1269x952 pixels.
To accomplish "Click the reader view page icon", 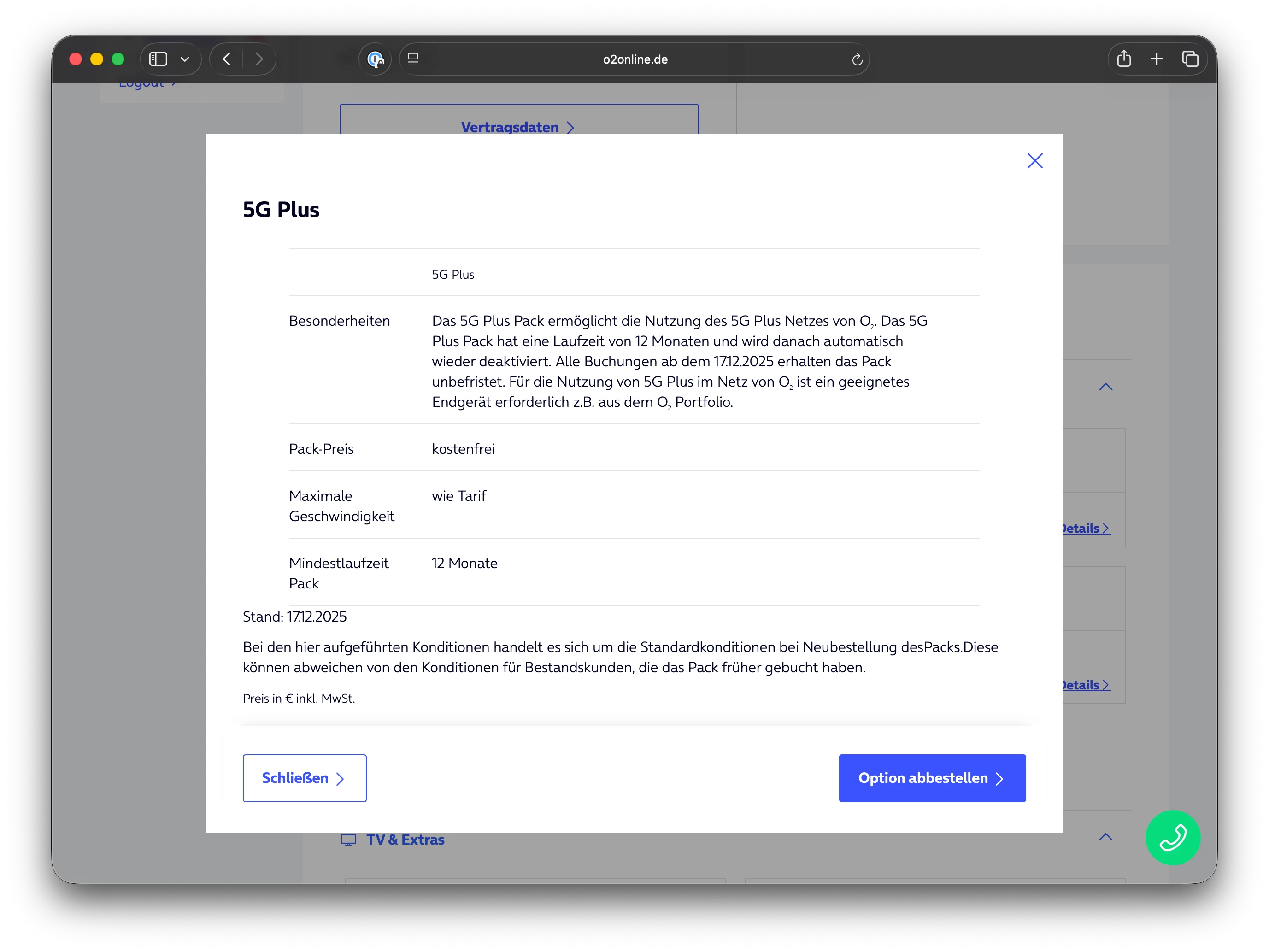I will [413, 59].
